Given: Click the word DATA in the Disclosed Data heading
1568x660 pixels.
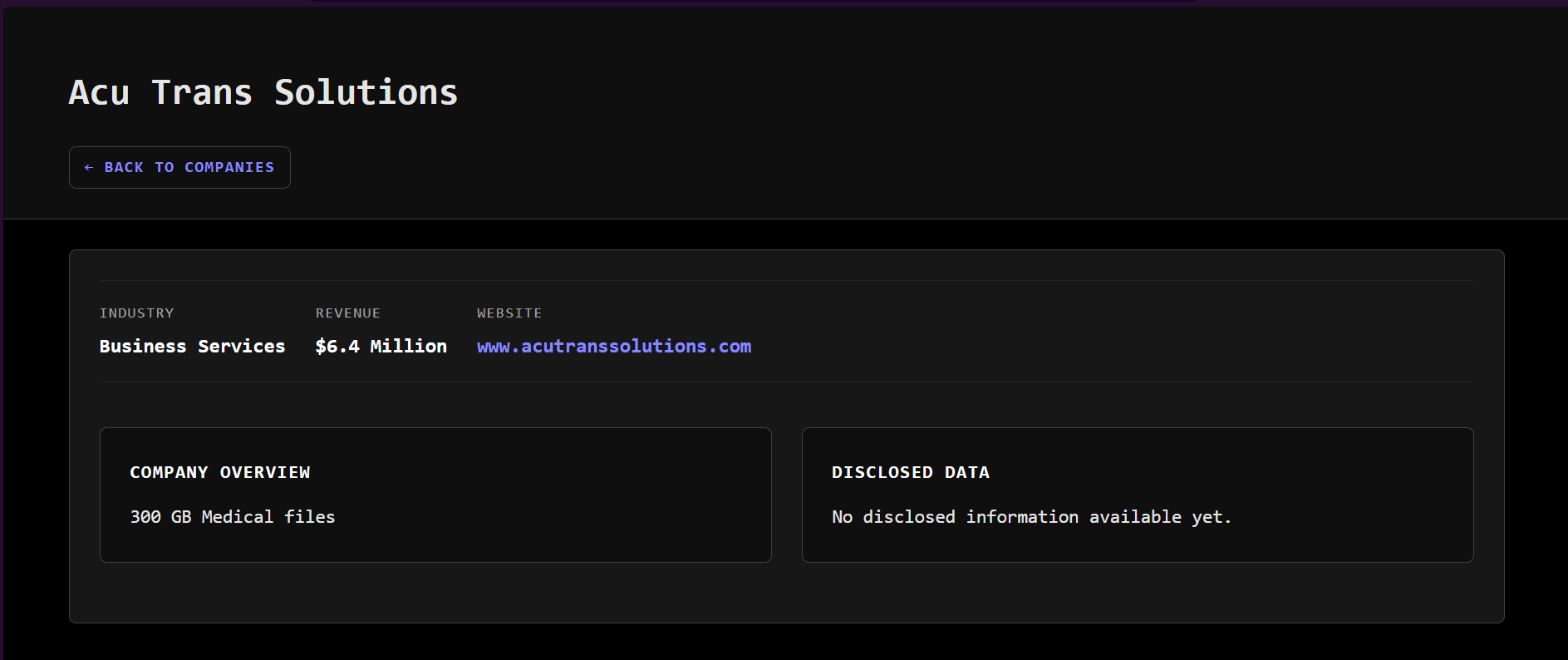Looking at the screenshot, I should pos(966,472).
